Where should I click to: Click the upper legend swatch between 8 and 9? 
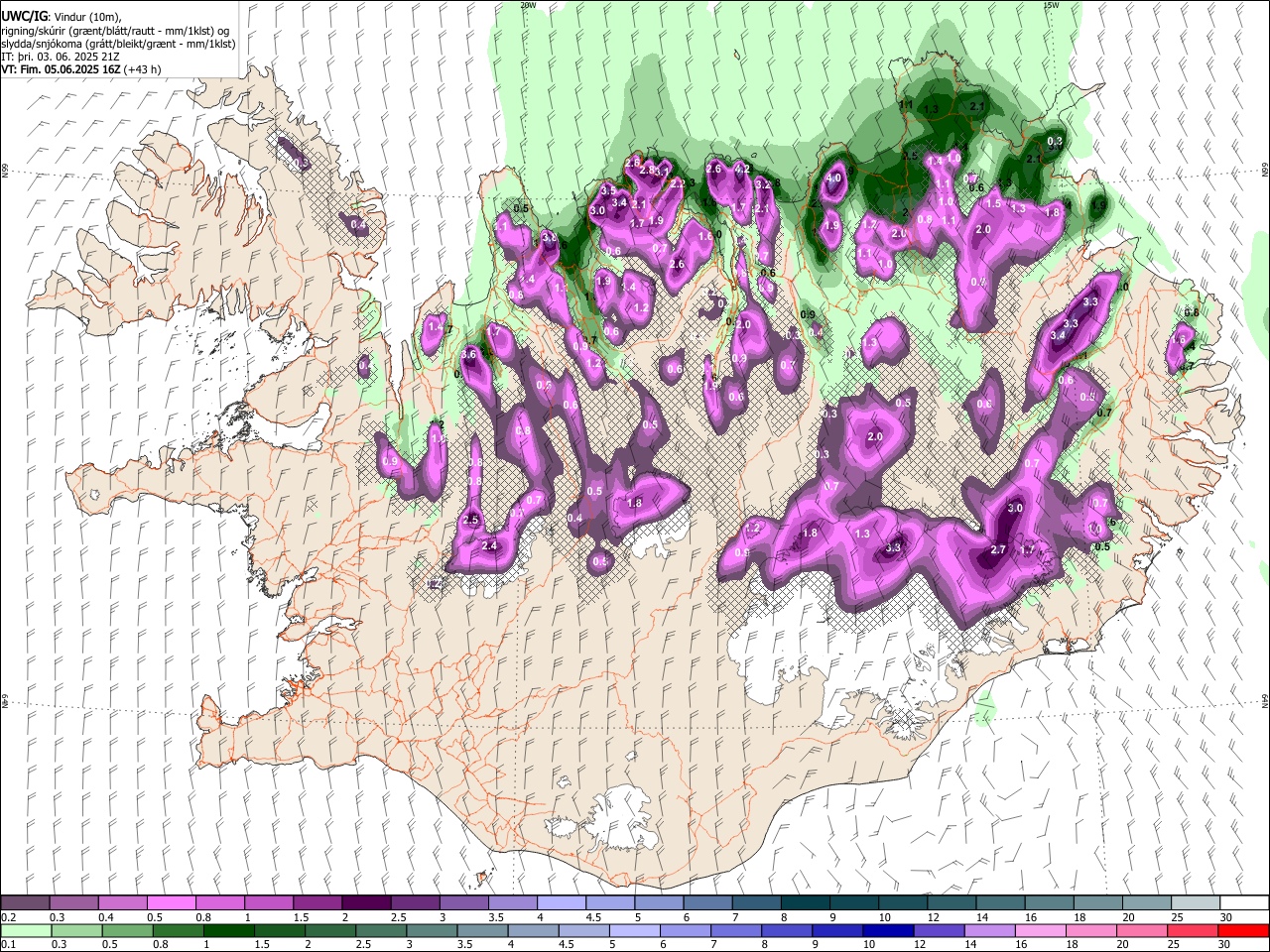pos(805,903)
